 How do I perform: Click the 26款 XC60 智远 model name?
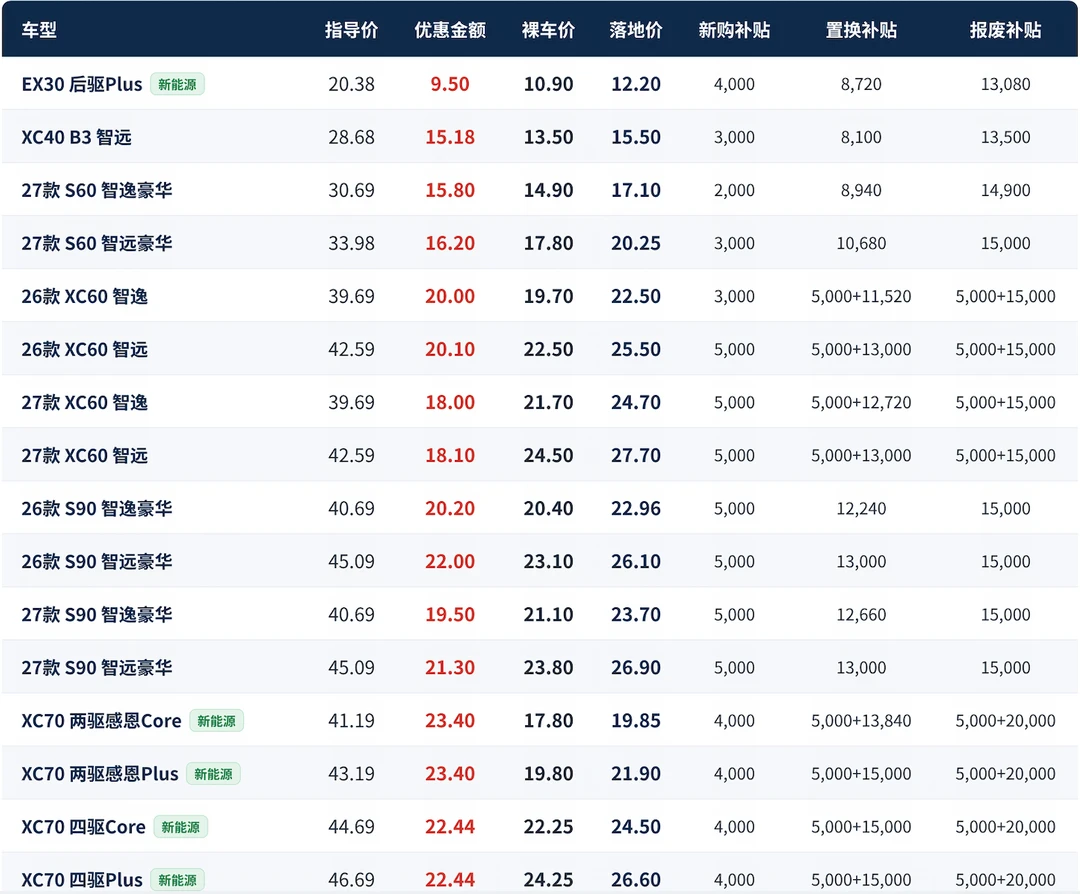tap(85, 349)
